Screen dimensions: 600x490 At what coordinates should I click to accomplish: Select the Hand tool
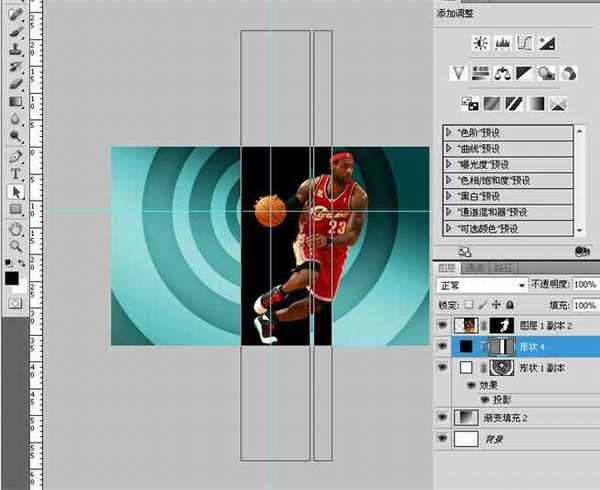16,227
